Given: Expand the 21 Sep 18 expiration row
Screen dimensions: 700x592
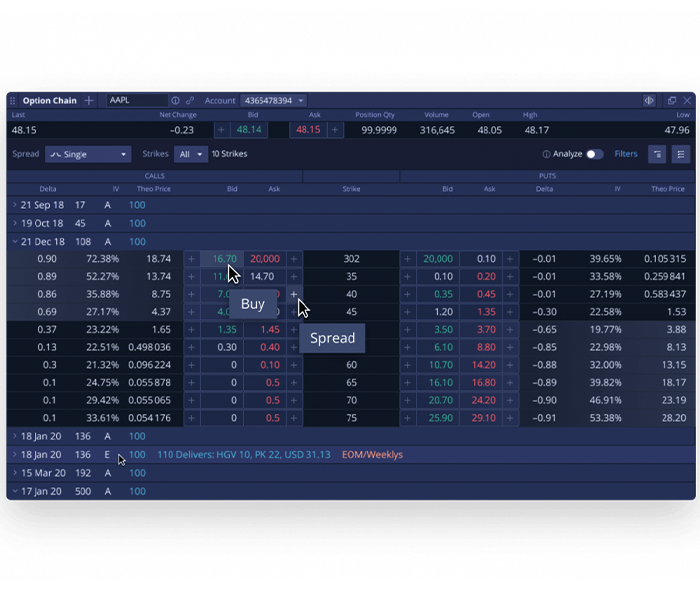Looking at the screenshot, I should tap(15, 205).
